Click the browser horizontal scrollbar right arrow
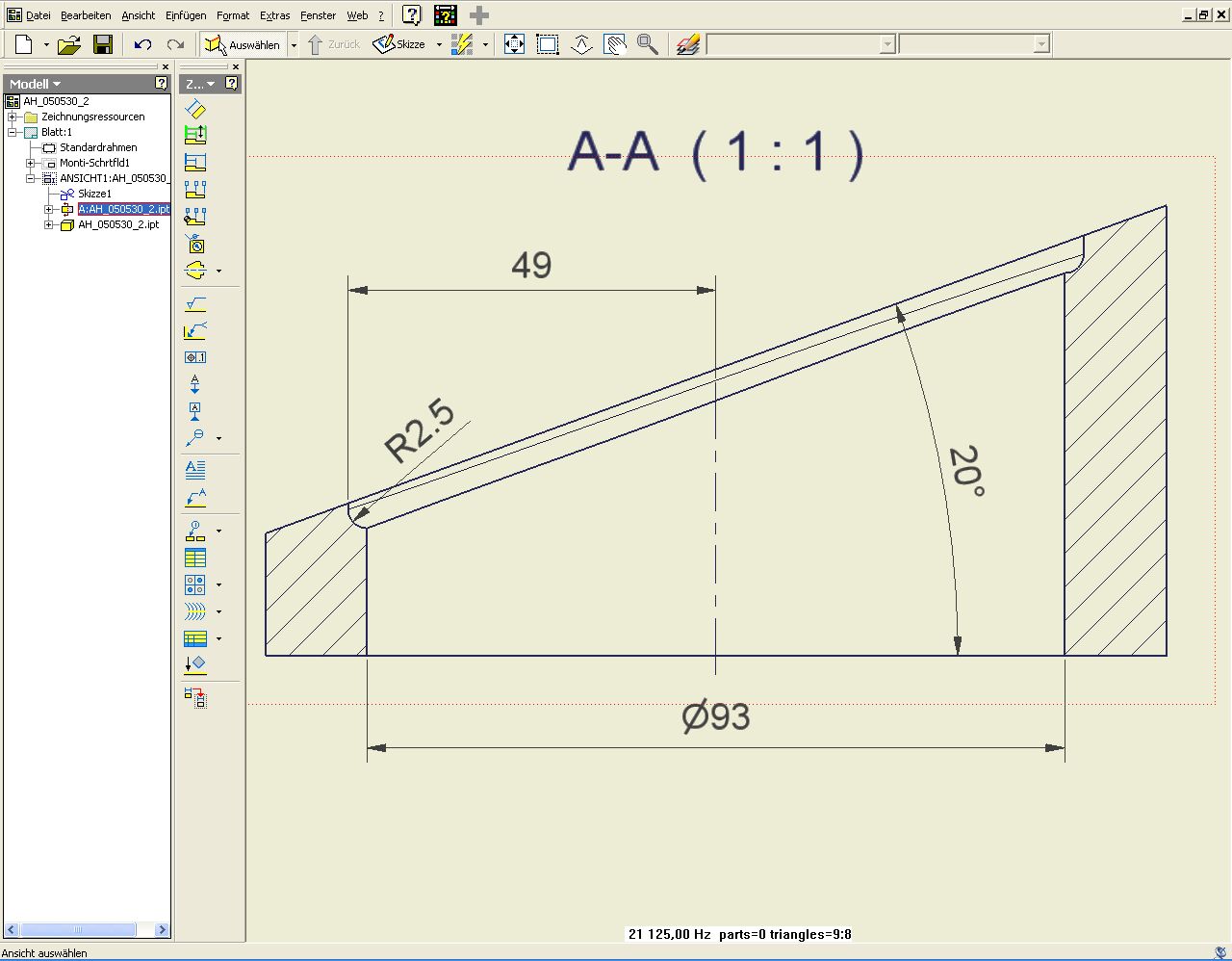Image resolution: width=1232 pixels, height=961 pixels. point(162,929)
